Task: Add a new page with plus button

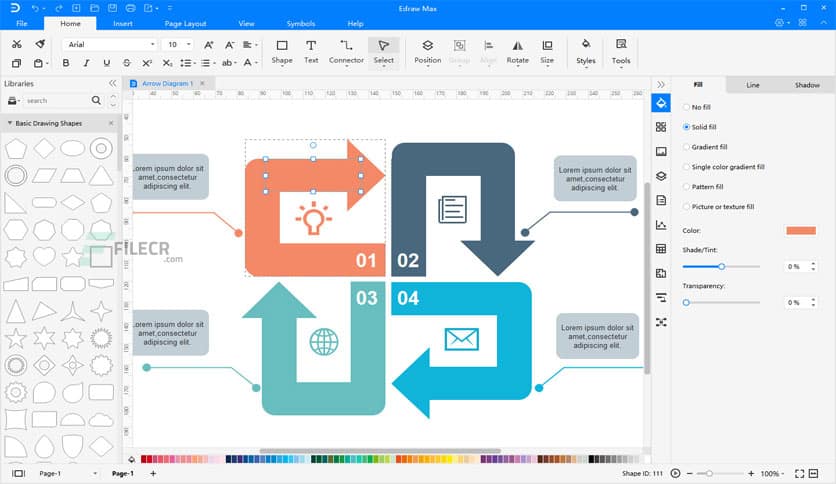Action: tap(153, 473)
